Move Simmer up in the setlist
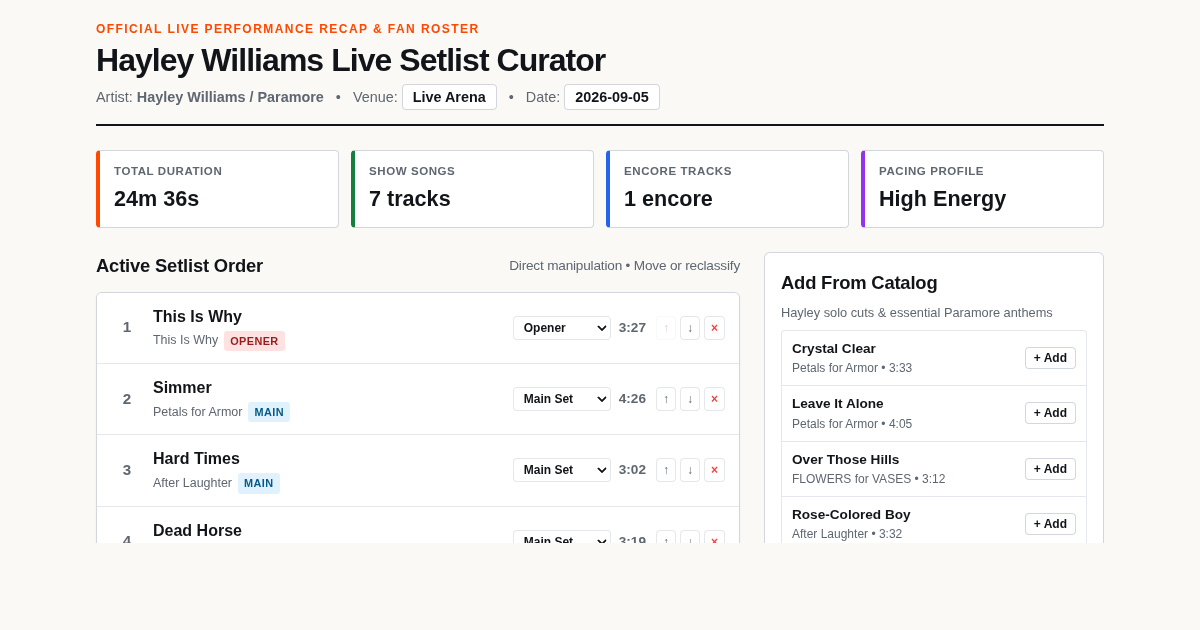This screenshot has height=630, width=1200. tap(666, 399)
